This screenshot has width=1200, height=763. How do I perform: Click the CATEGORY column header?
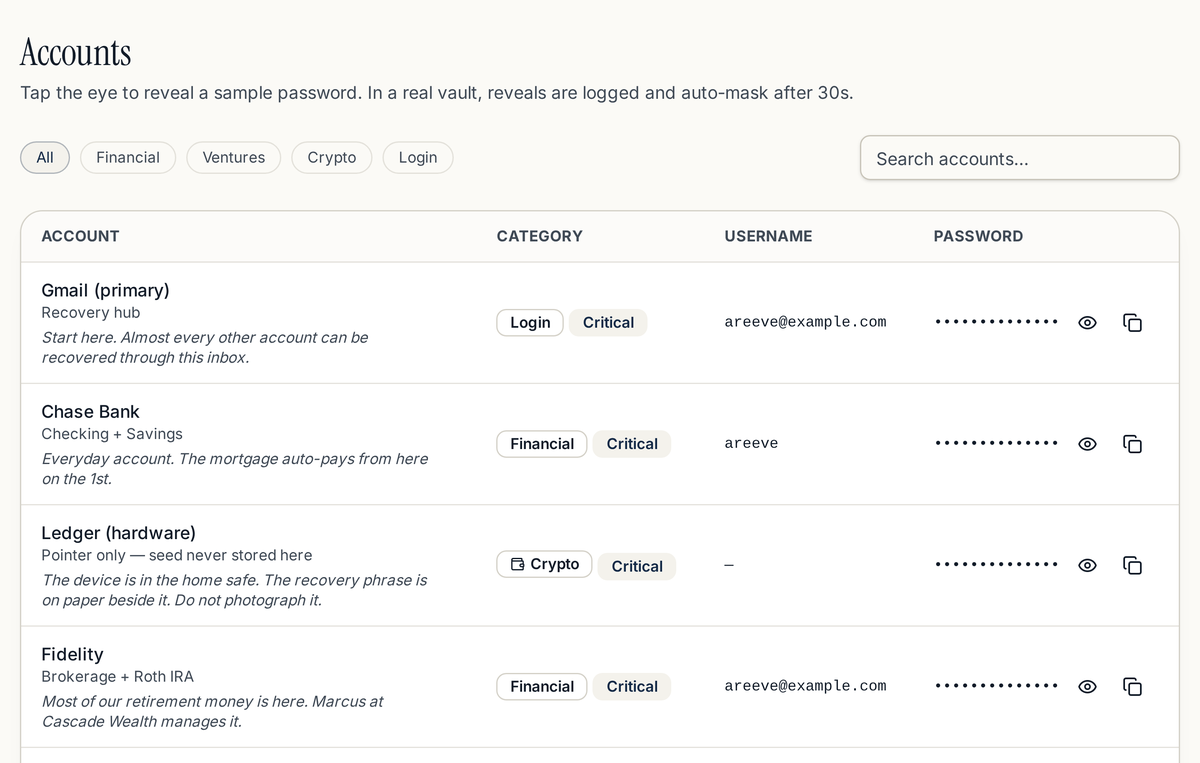[539, 236]
